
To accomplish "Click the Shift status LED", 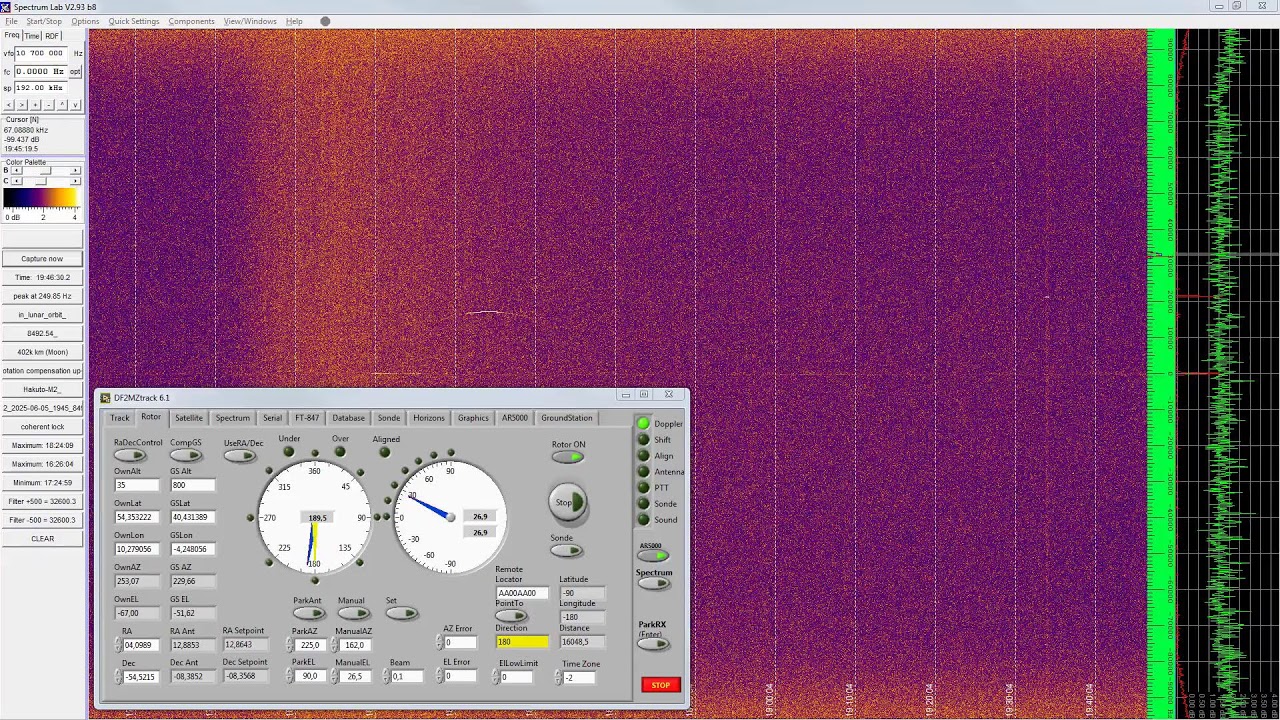I will (x=644, y=440).
